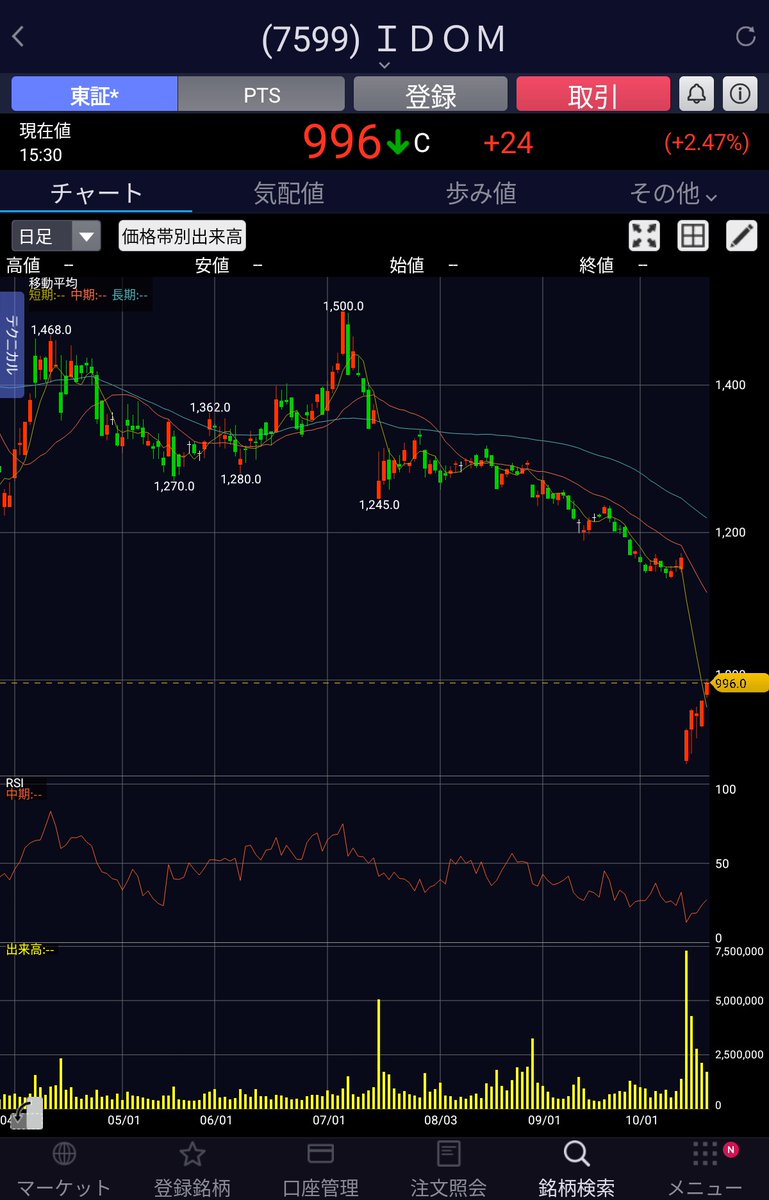Expand the その他 tab menu
The width and height of the screenshot is (769, 1200).
[x=673, y=193]
